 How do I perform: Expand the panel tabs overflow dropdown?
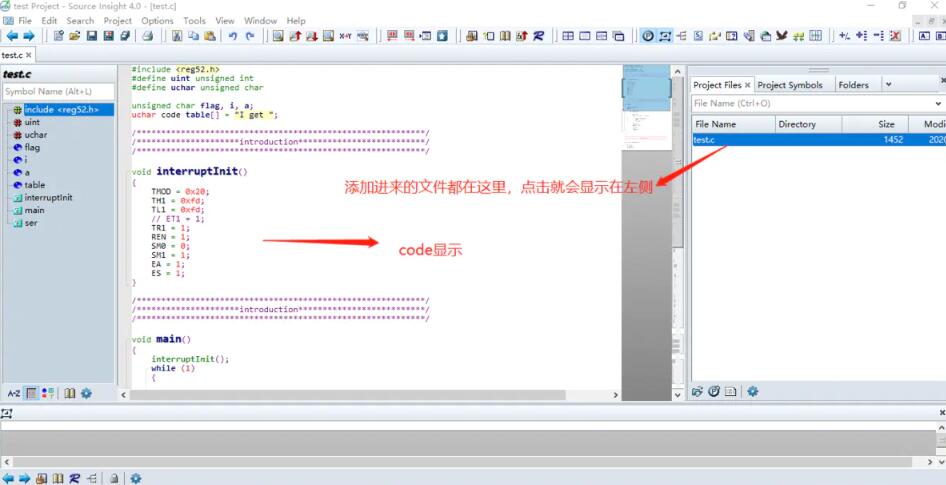point(888,85)
